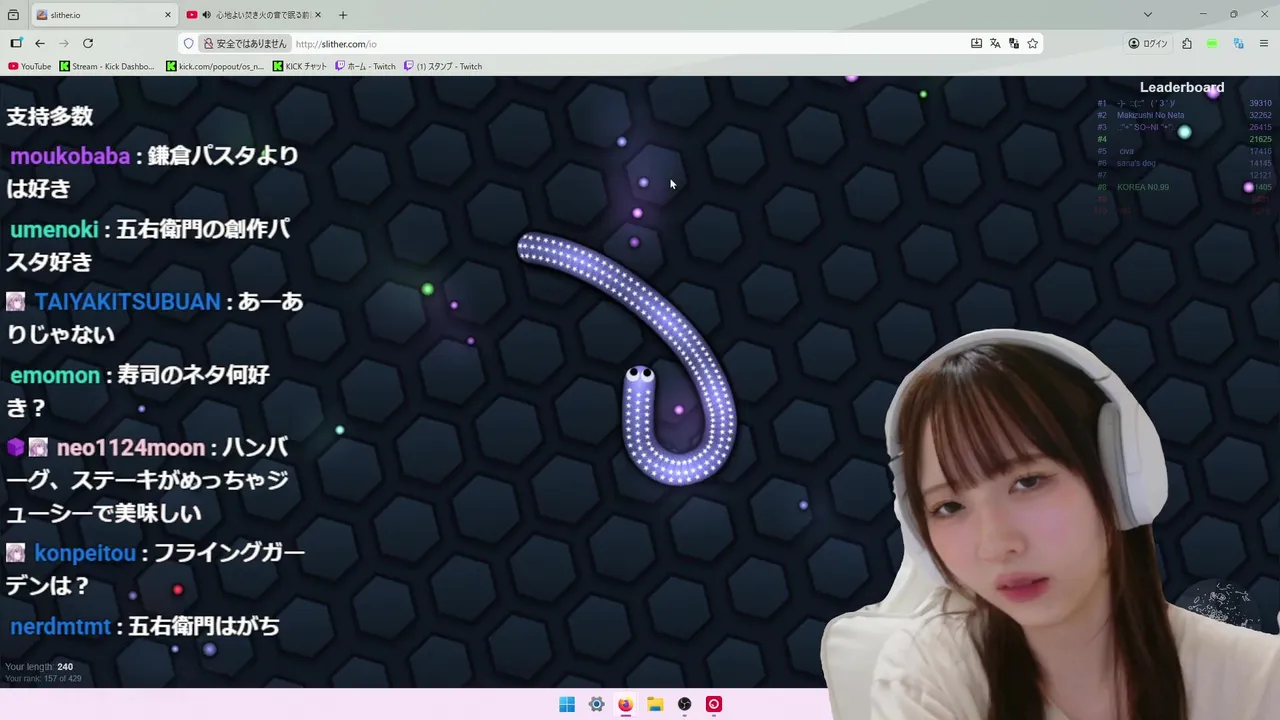Click the avatar badge beside konpeitou
The image size is (1280, 720).
(x=15, y=552)
